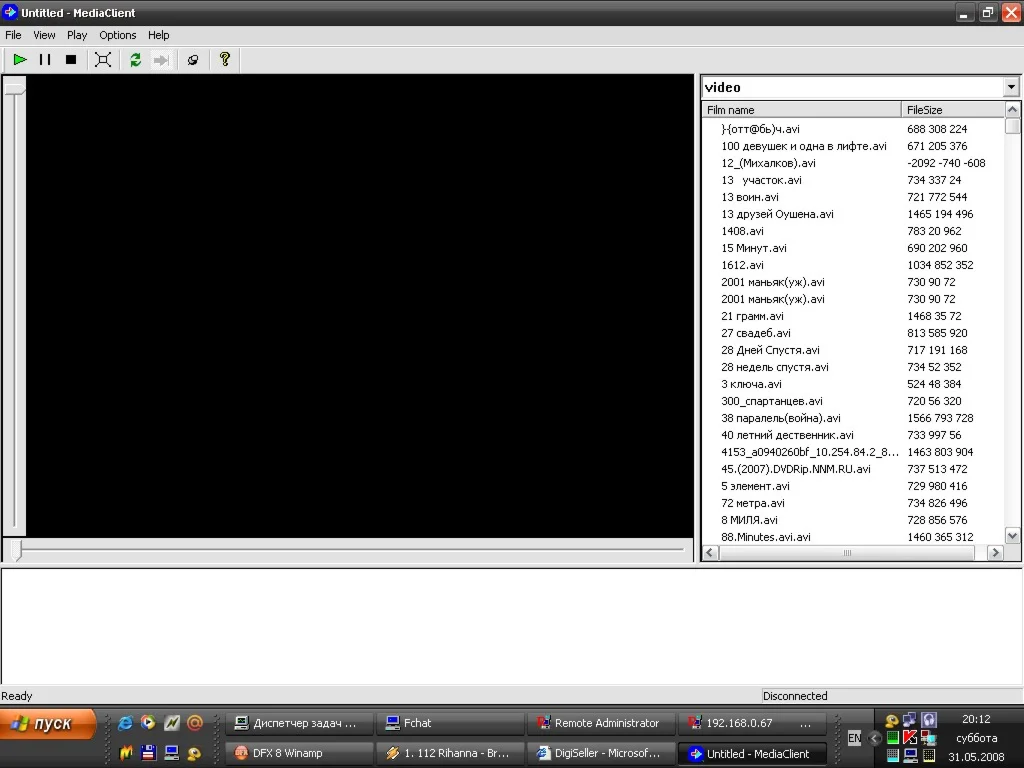Sort list by Film name column header

[x=800, y=110]
